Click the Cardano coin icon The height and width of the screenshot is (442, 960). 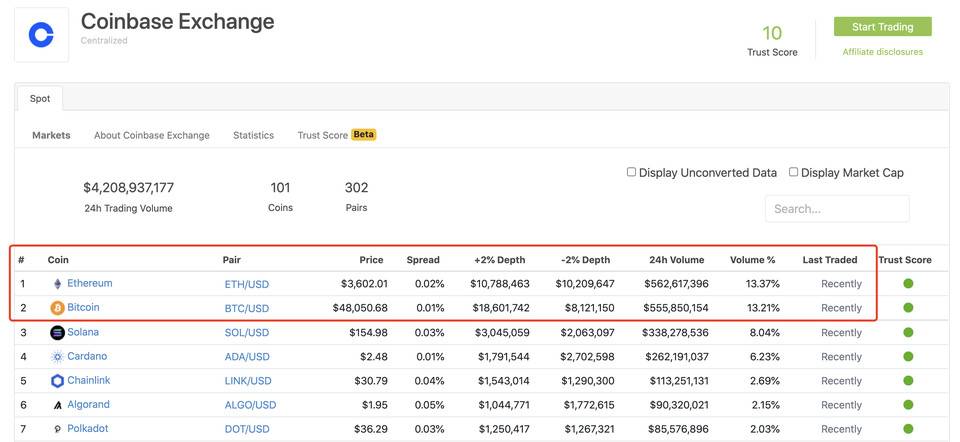[57, 356]
